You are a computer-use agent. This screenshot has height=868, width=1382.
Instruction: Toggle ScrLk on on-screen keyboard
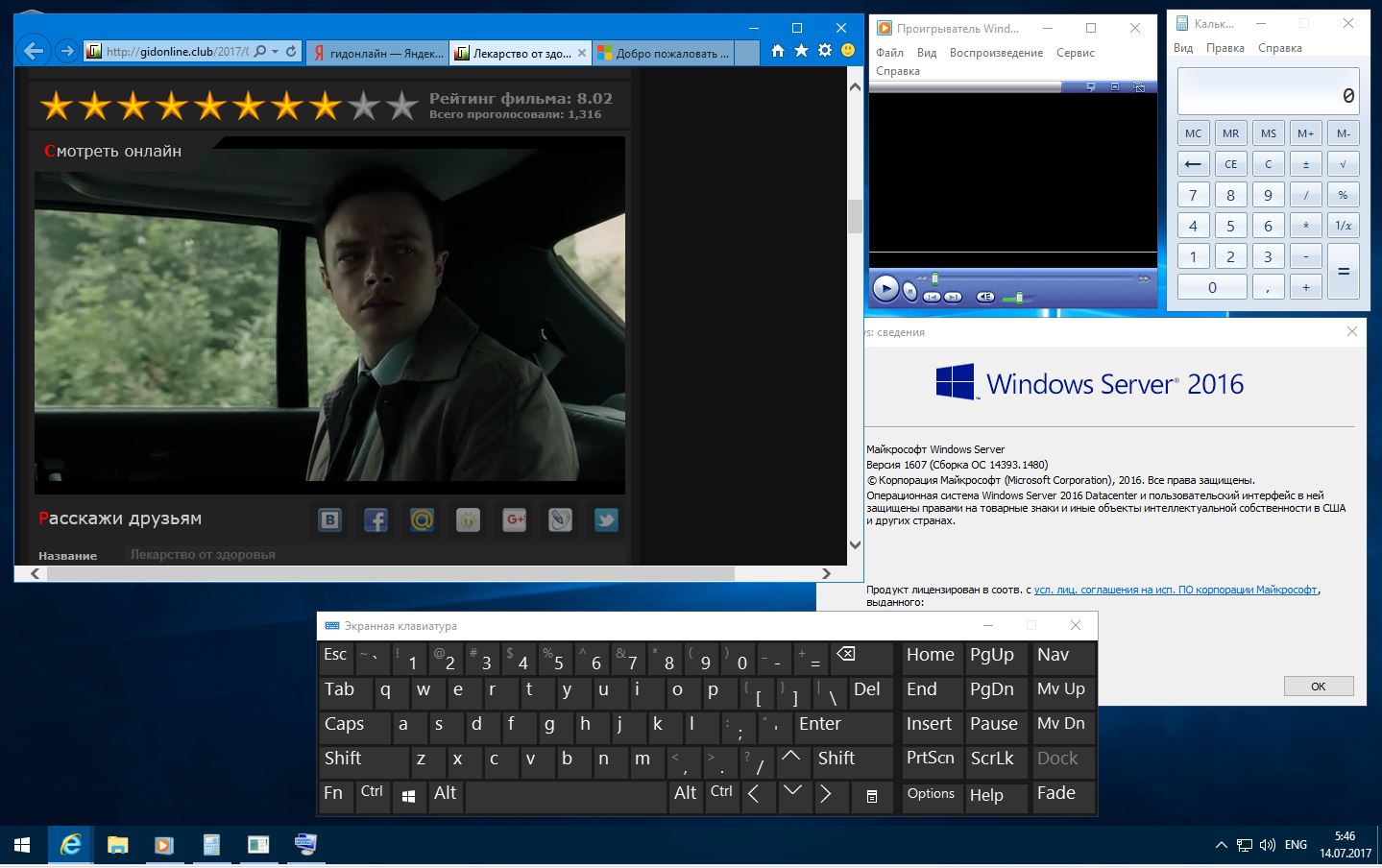[x=996, y=762]
